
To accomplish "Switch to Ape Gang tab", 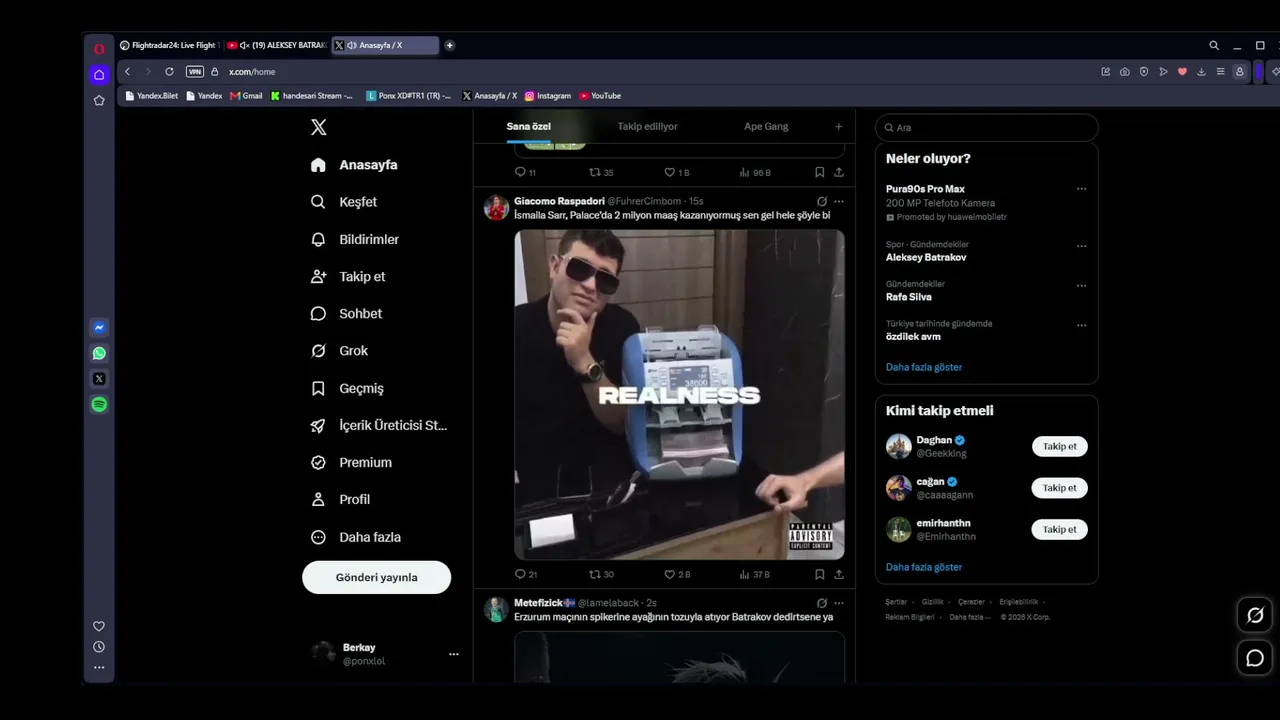I will [766, 127].
